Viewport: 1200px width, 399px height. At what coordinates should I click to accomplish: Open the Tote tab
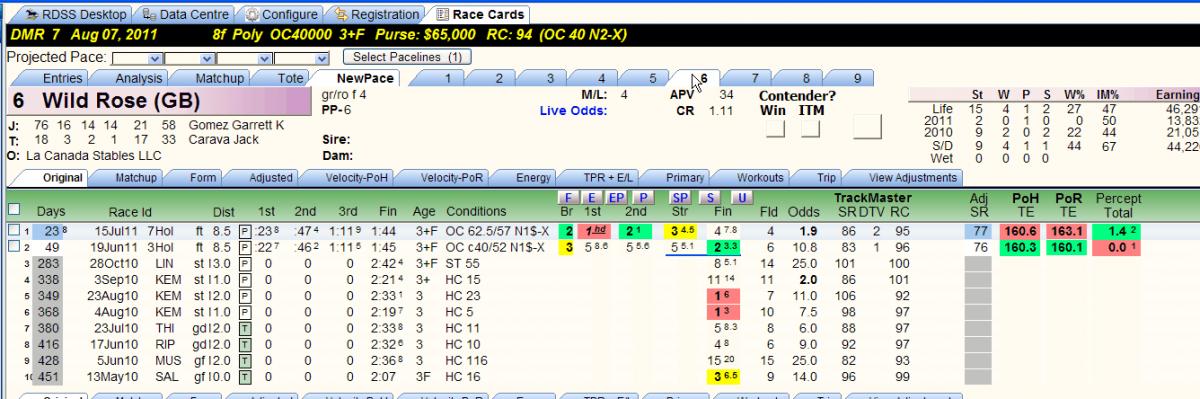pyautogui.click(x=291, y=77)
